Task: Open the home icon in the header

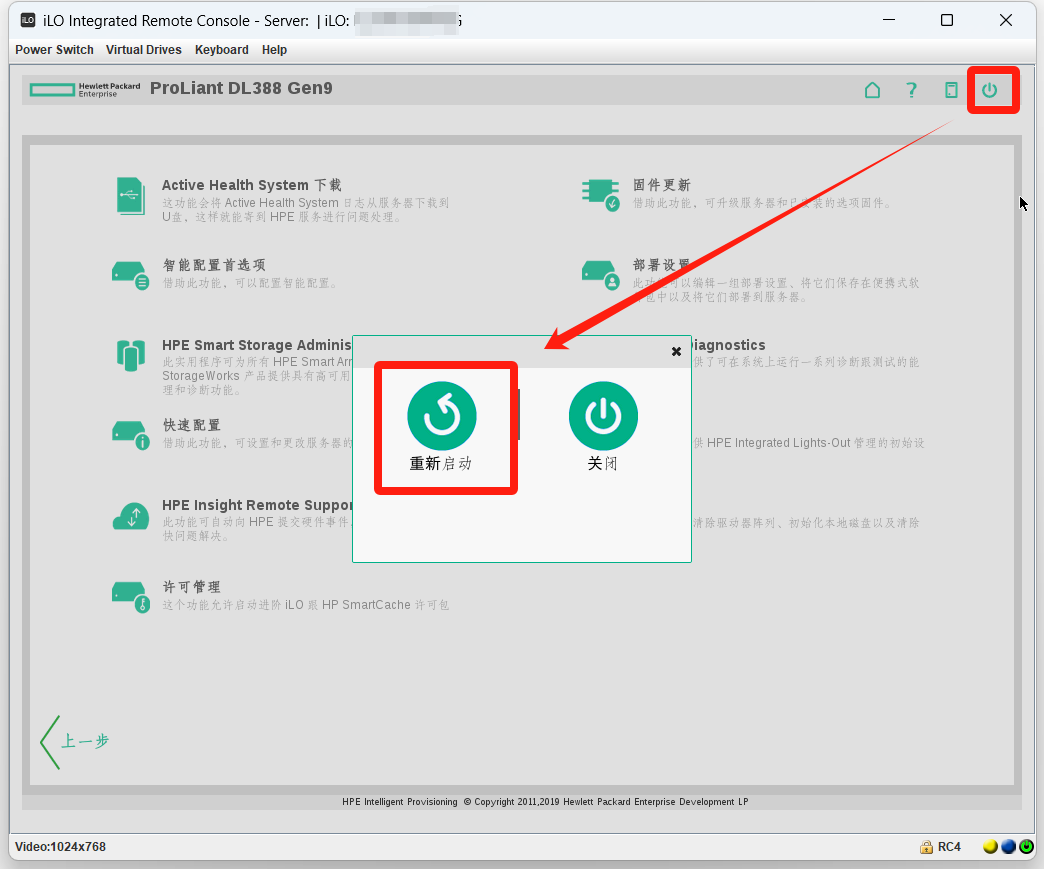Action: click(872, 90)
